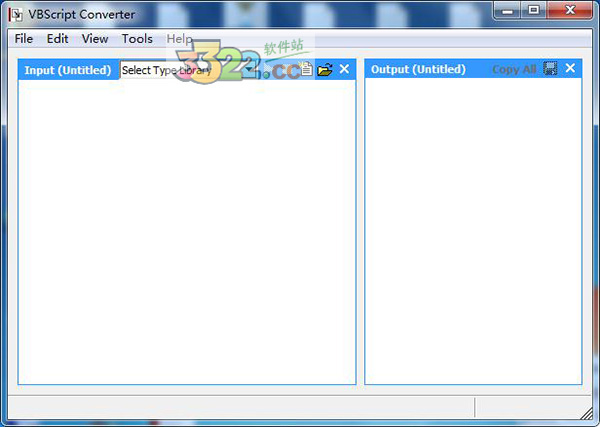Click the resize grip at window corner
This screenshot has height=427, width=600.
click(587, 413)
